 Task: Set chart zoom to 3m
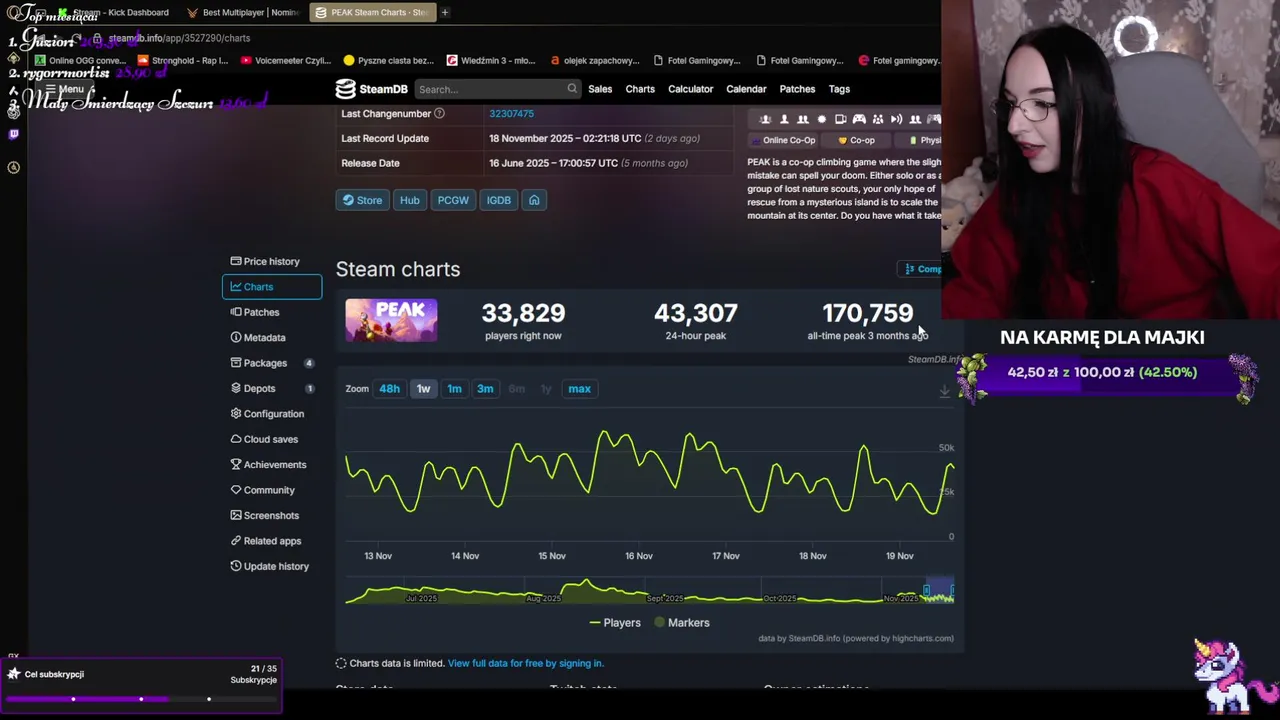pos(485,389)
